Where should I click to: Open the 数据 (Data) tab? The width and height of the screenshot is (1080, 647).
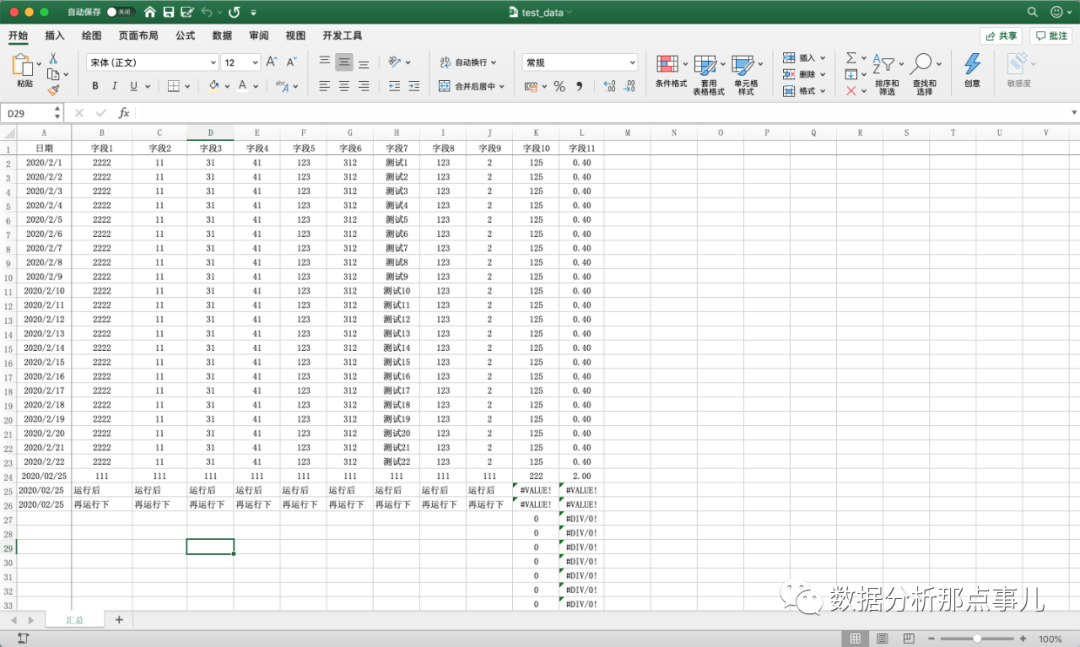point(222,36)
